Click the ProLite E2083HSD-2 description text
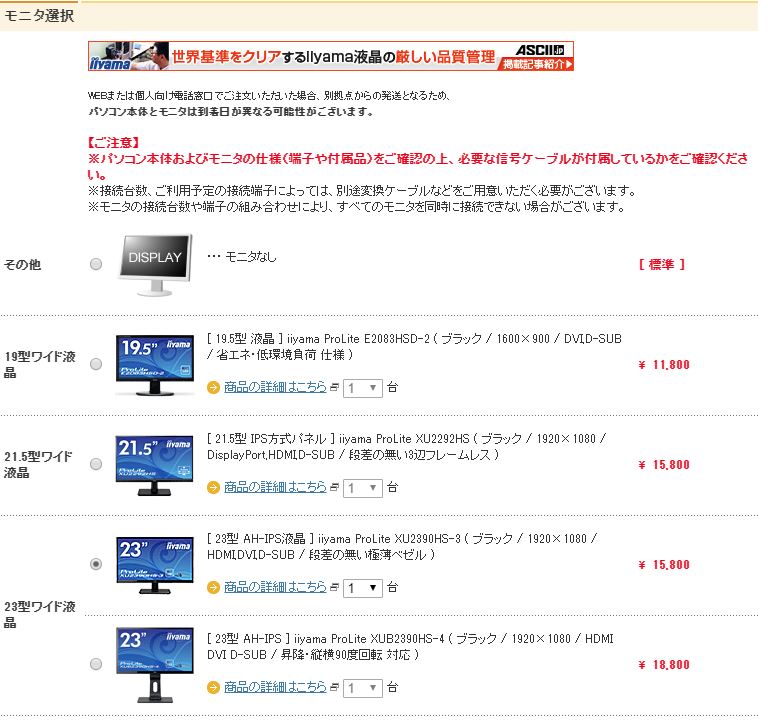This screenshot has height=718, width=775. click(x=414, y=346)
